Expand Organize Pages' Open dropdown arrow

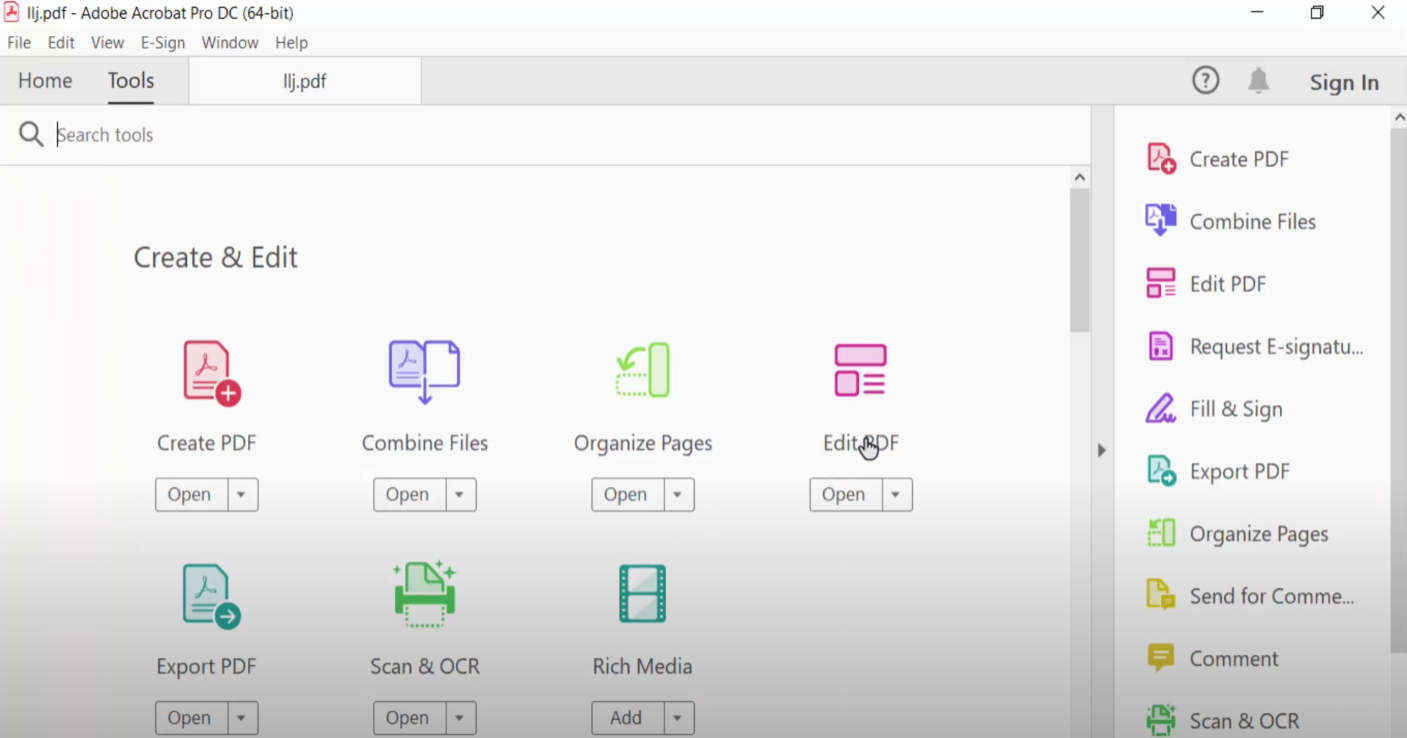pyautogui.click(x=677, y=494)
